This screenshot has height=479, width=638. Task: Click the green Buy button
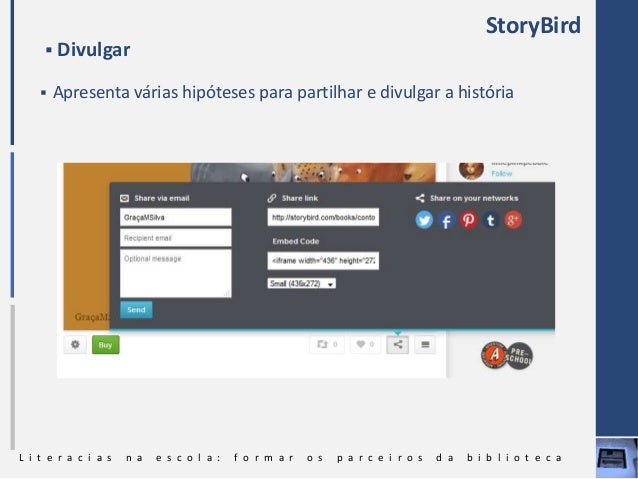click(106, 345)
